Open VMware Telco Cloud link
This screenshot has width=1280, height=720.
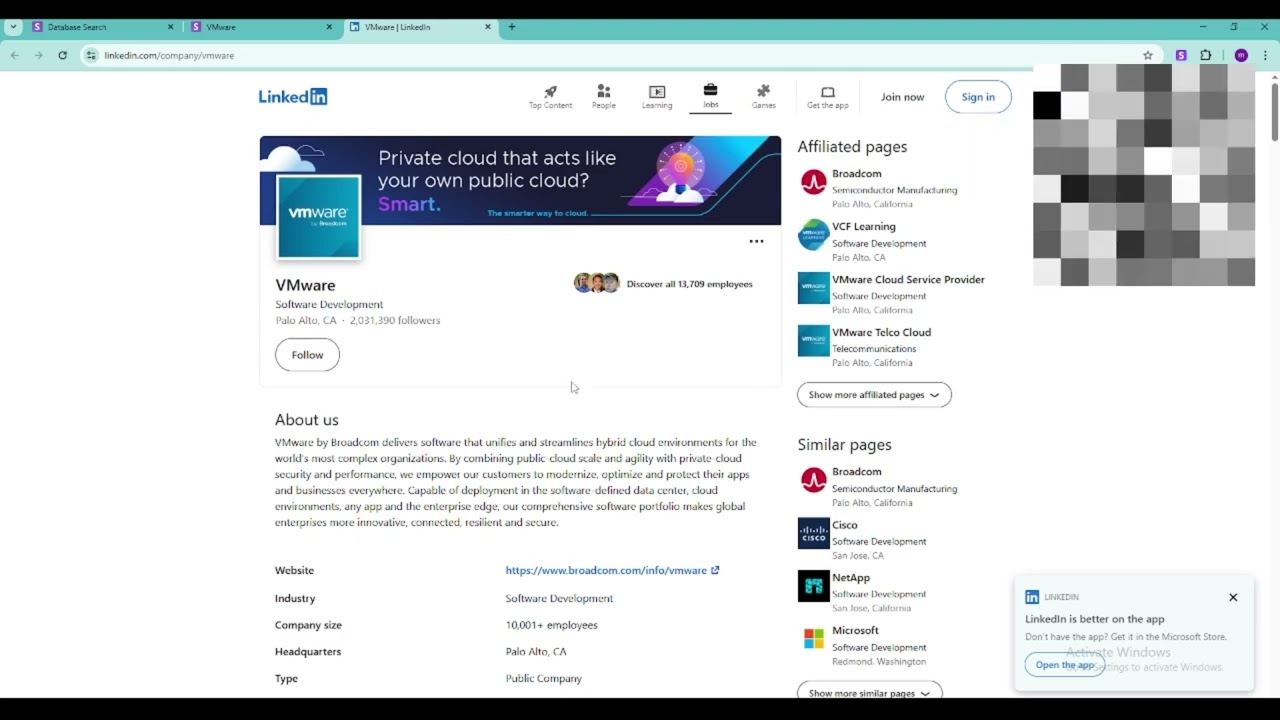pos(881,333)
